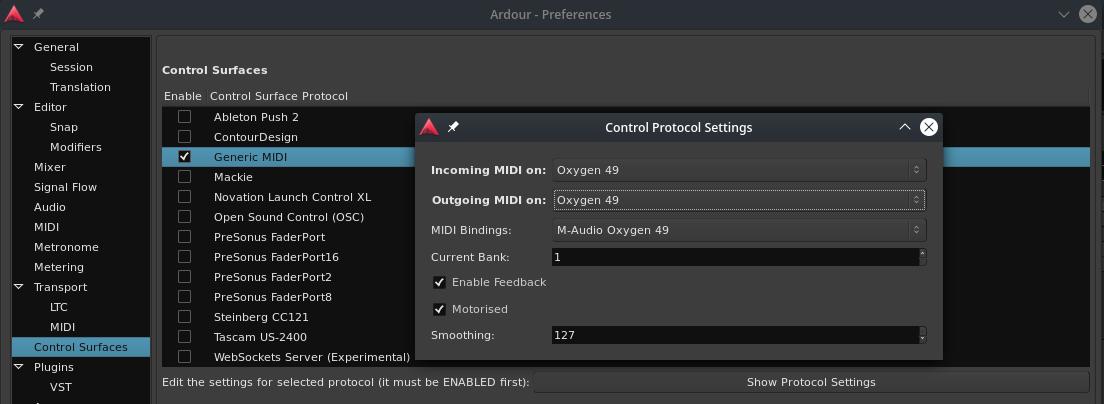The image size is (1104, 404).
Task: Click the Current Bank input field
Action: tap(733, 257)
